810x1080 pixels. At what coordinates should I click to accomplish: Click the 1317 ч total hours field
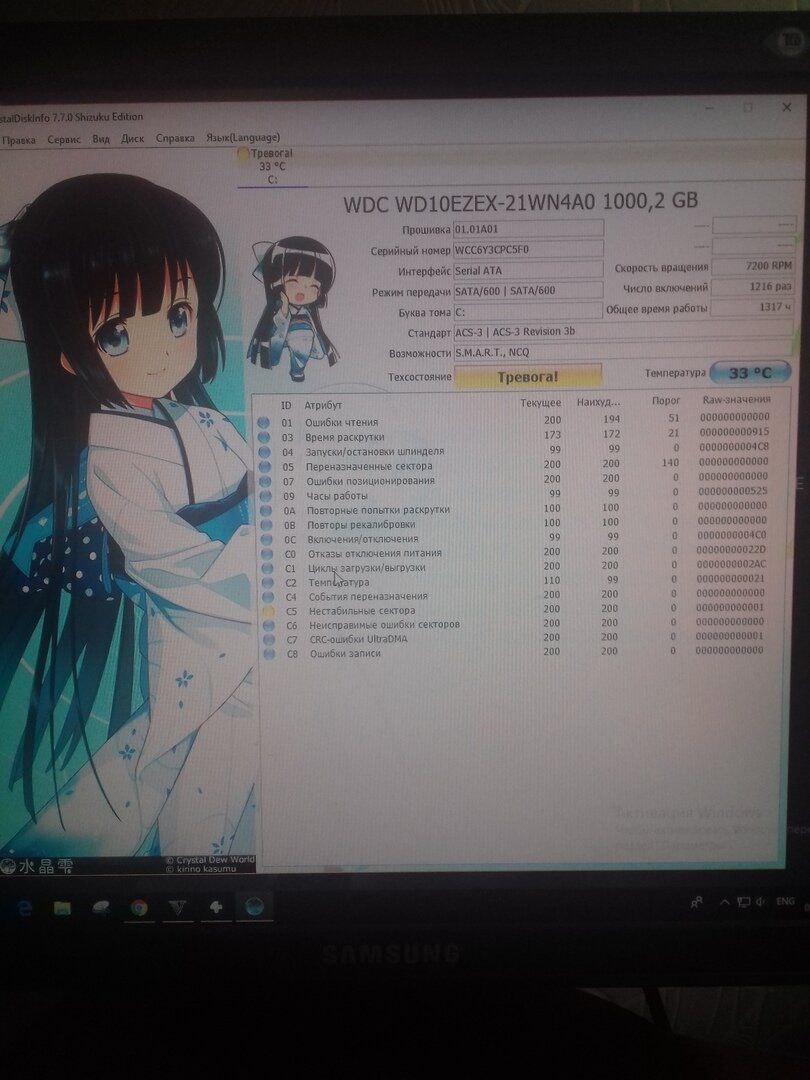pos(753,307)
